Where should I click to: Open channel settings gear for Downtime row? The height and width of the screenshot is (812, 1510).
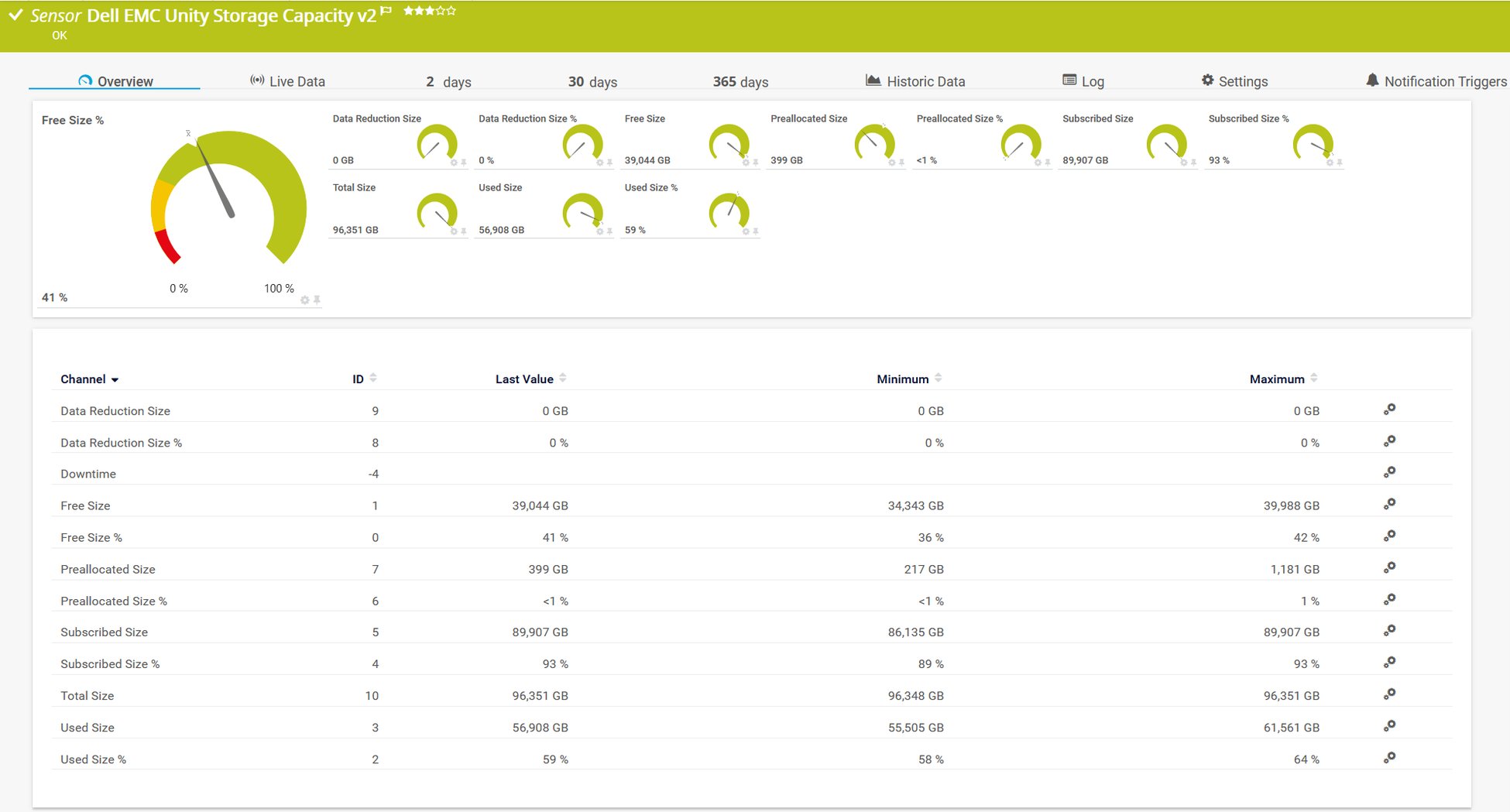pos(1388,471)
